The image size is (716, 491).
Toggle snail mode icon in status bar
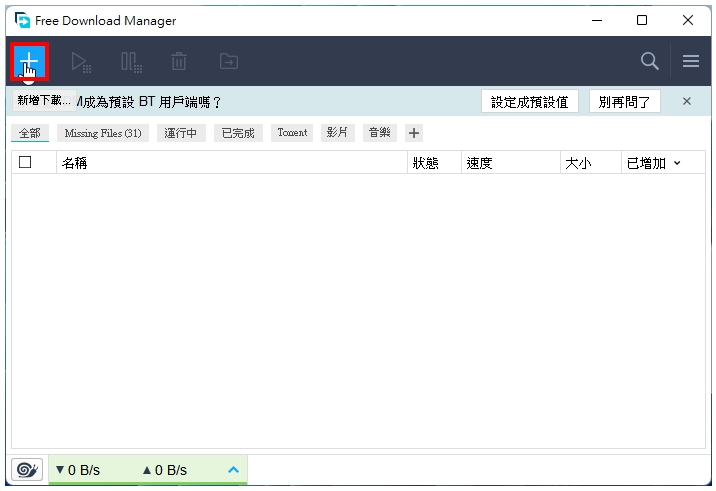(x=27, y=470)
